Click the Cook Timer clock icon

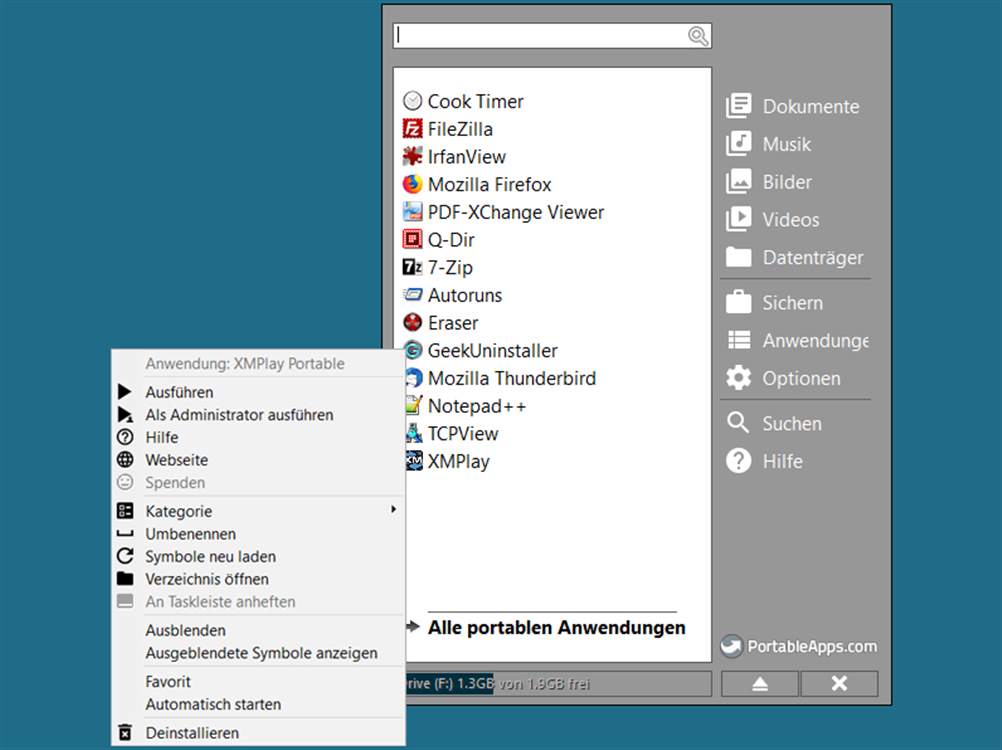(413, 101)
